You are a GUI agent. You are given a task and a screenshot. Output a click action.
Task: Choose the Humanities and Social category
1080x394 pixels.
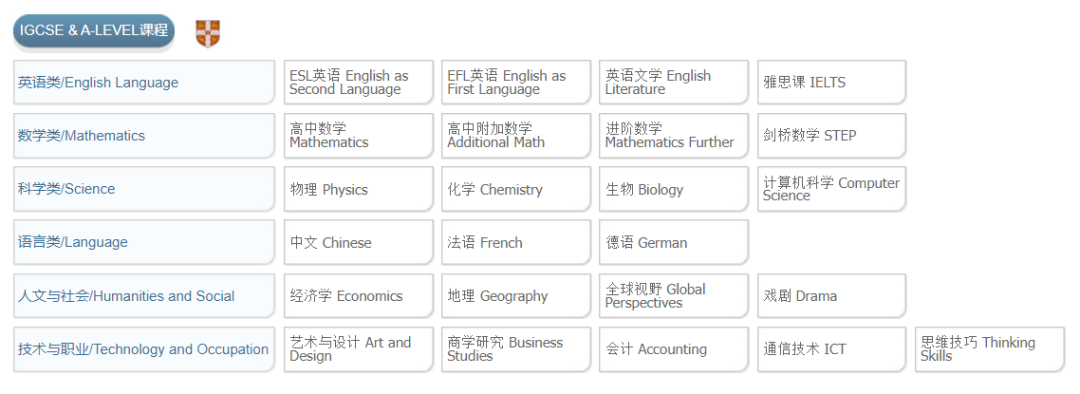144,296
